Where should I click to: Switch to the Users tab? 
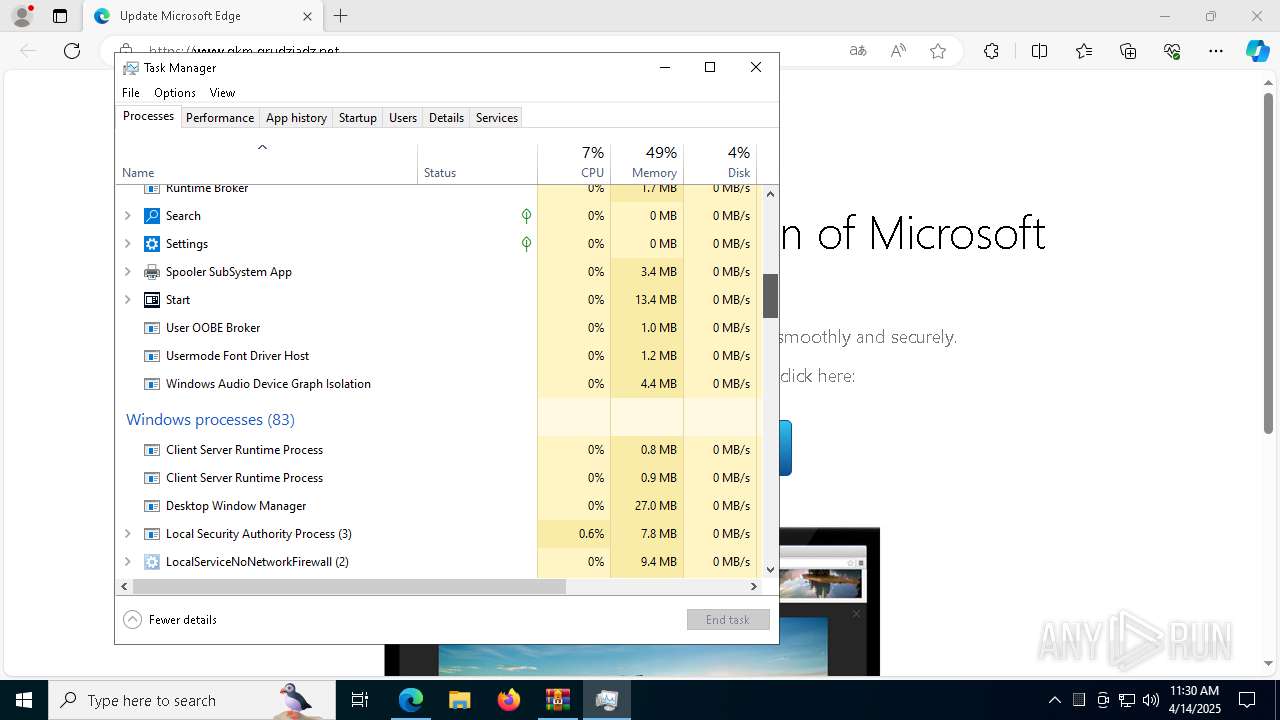(x=403, y=118)
